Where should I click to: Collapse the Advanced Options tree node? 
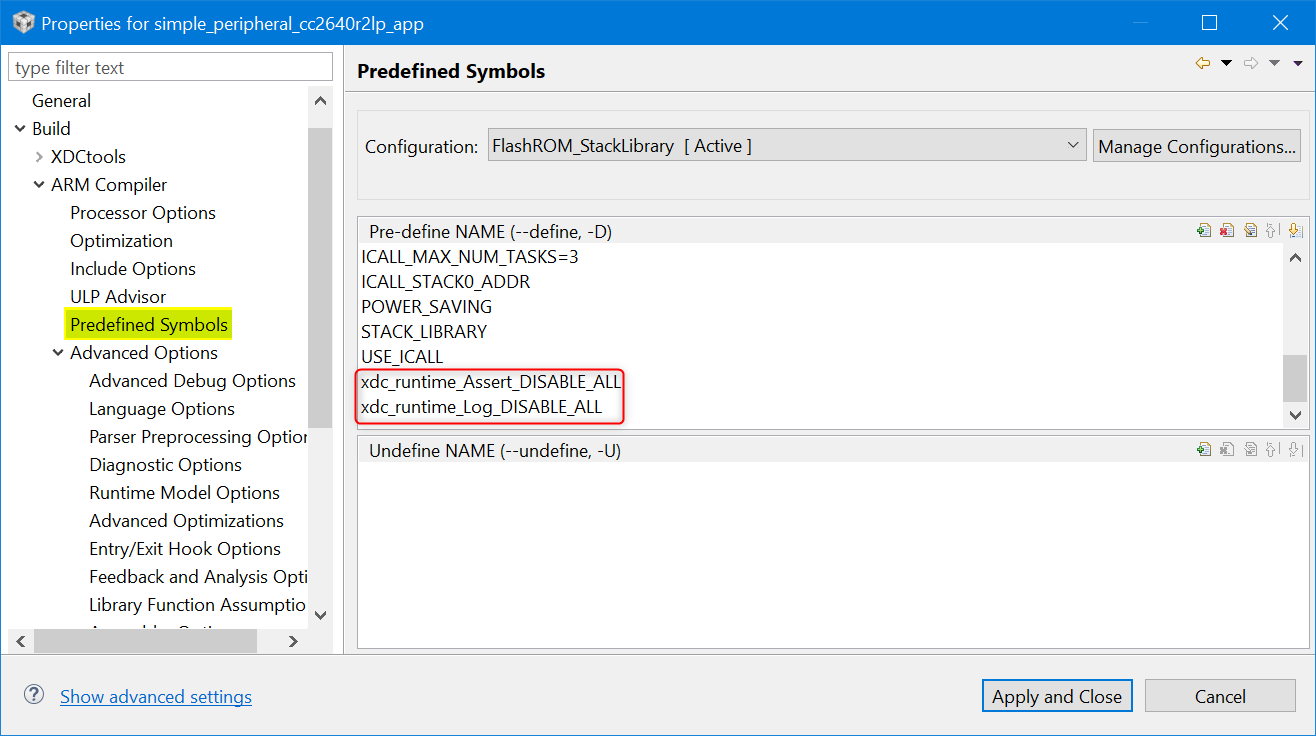(x=58, y=353)
